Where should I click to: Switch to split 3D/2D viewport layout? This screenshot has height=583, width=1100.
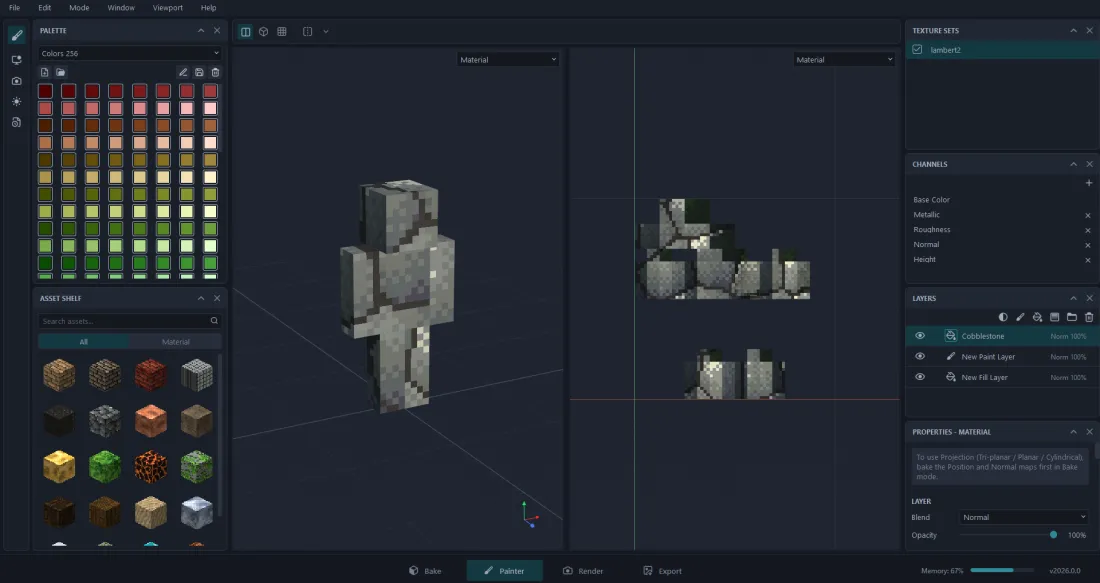tap(246, 32)
